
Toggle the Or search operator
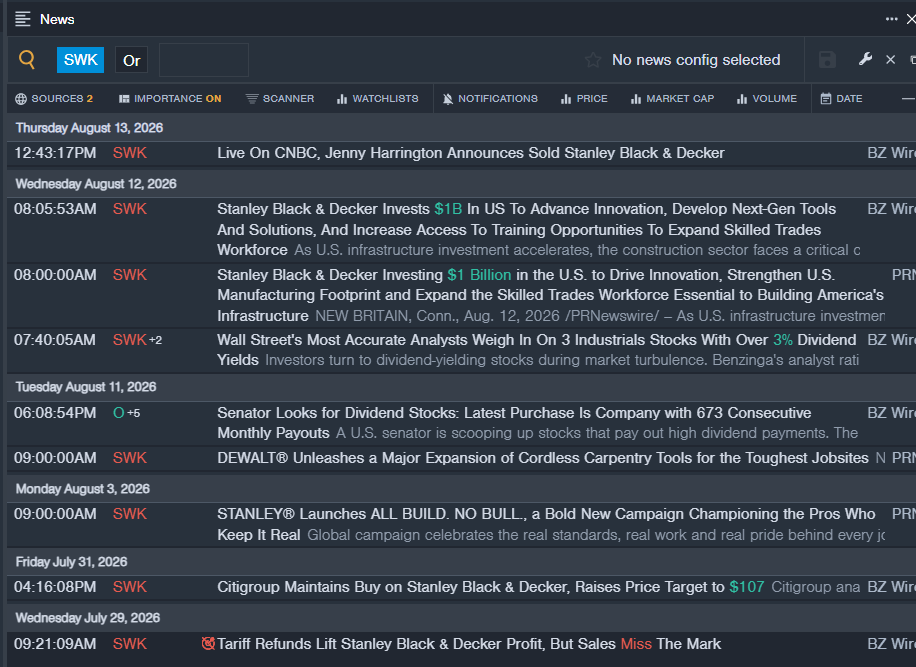(x=131, y=60)
